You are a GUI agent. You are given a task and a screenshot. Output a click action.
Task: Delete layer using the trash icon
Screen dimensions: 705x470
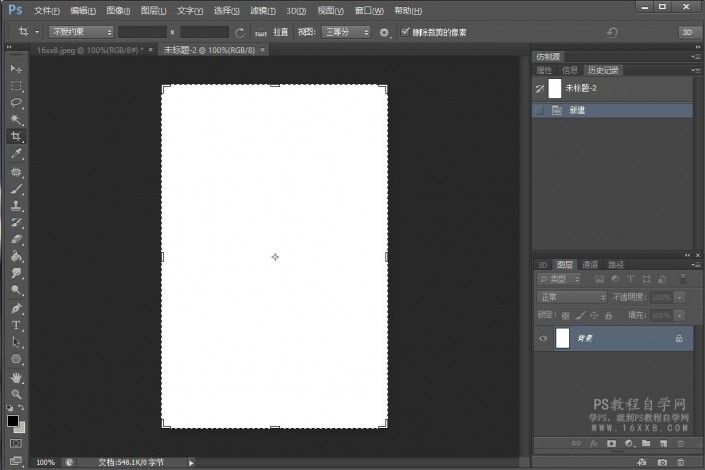click(x=681, y=442)
